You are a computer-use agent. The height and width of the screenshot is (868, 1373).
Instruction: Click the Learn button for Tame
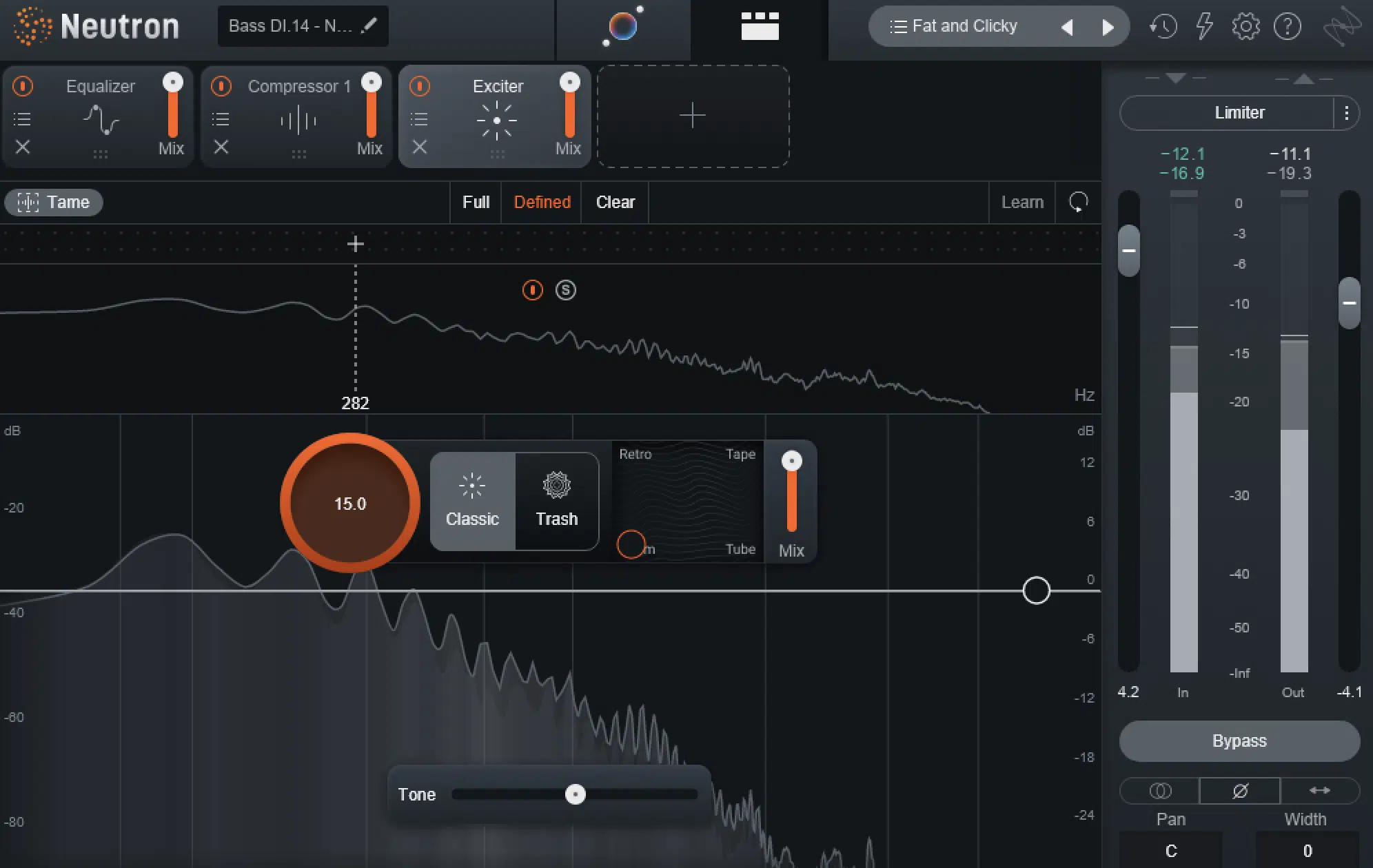click(1023, 202)
